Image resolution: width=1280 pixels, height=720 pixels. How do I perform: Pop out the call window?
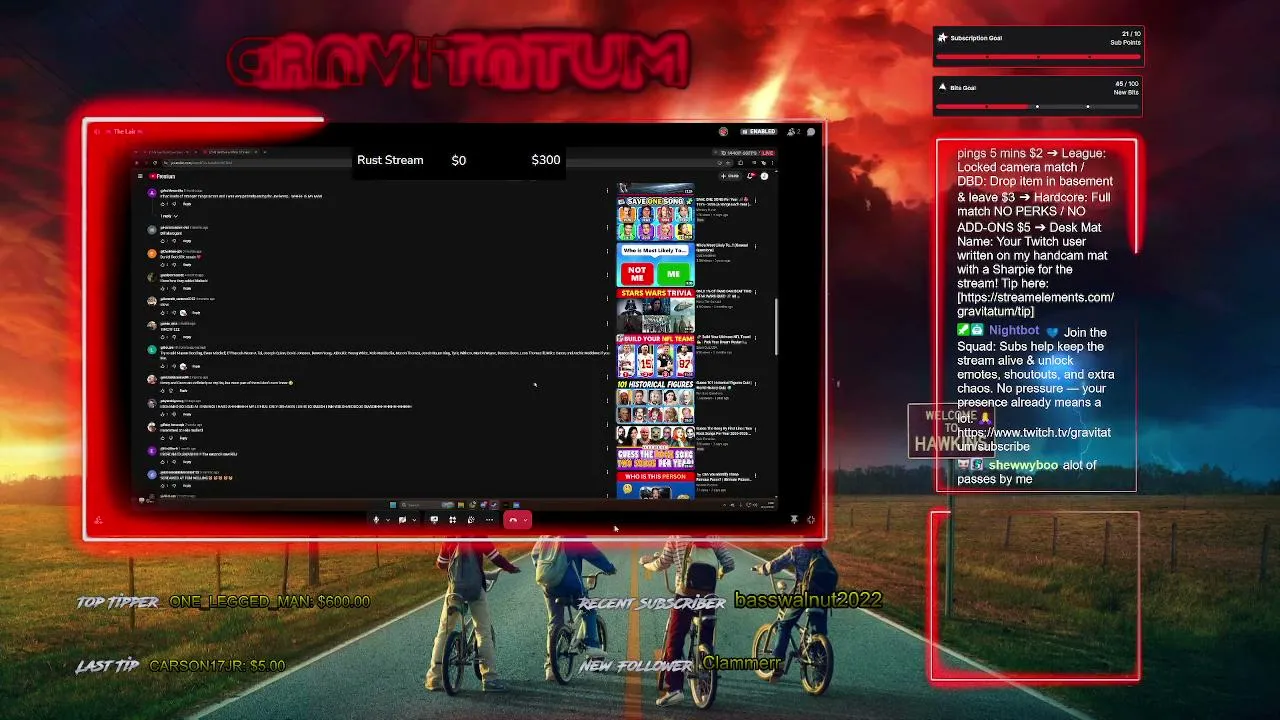tap(794, 520)
